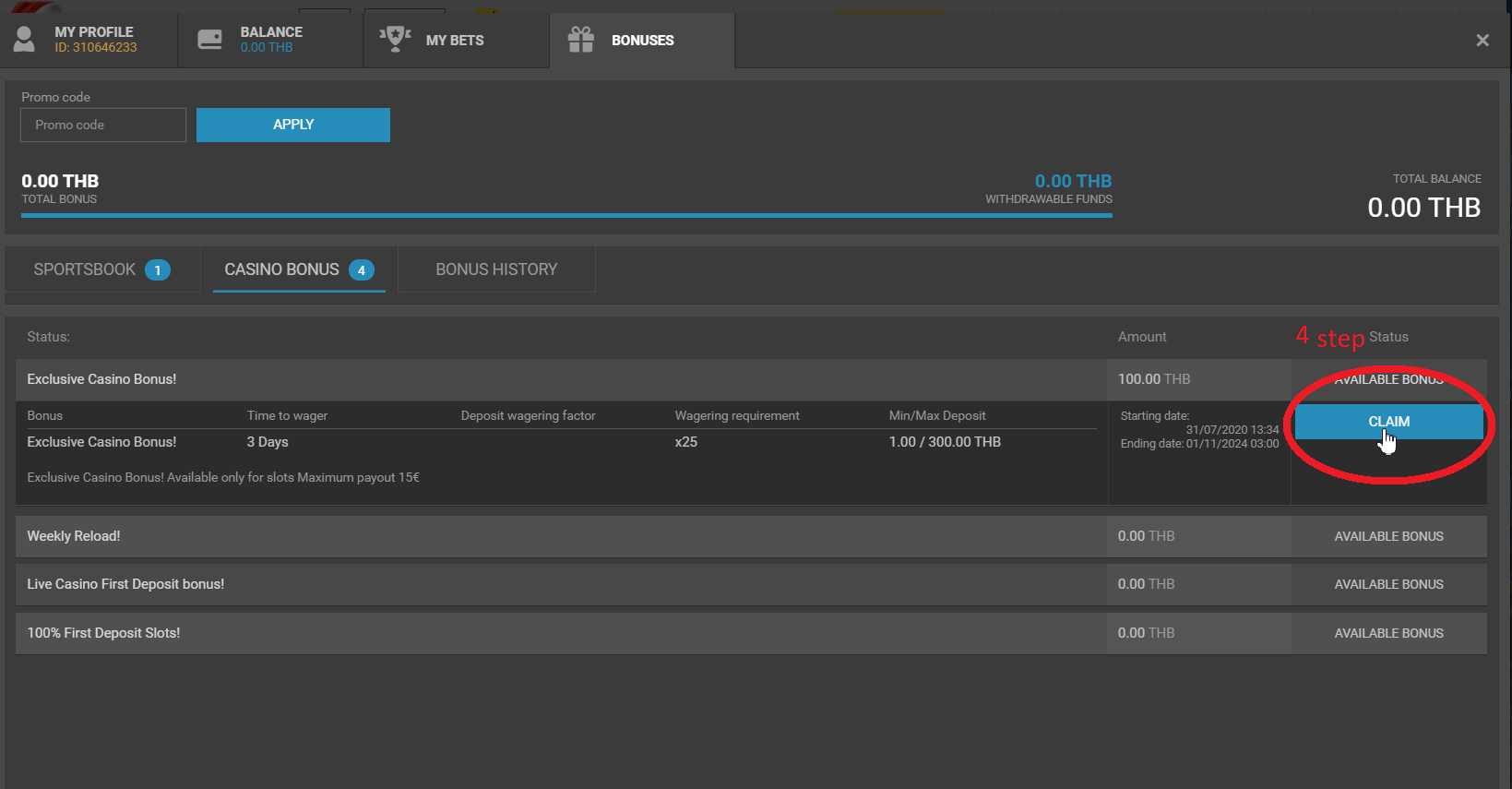The image size is (1512, 789).
Task: Click the Min/Max Deposit column label
Action: point(937,416)
